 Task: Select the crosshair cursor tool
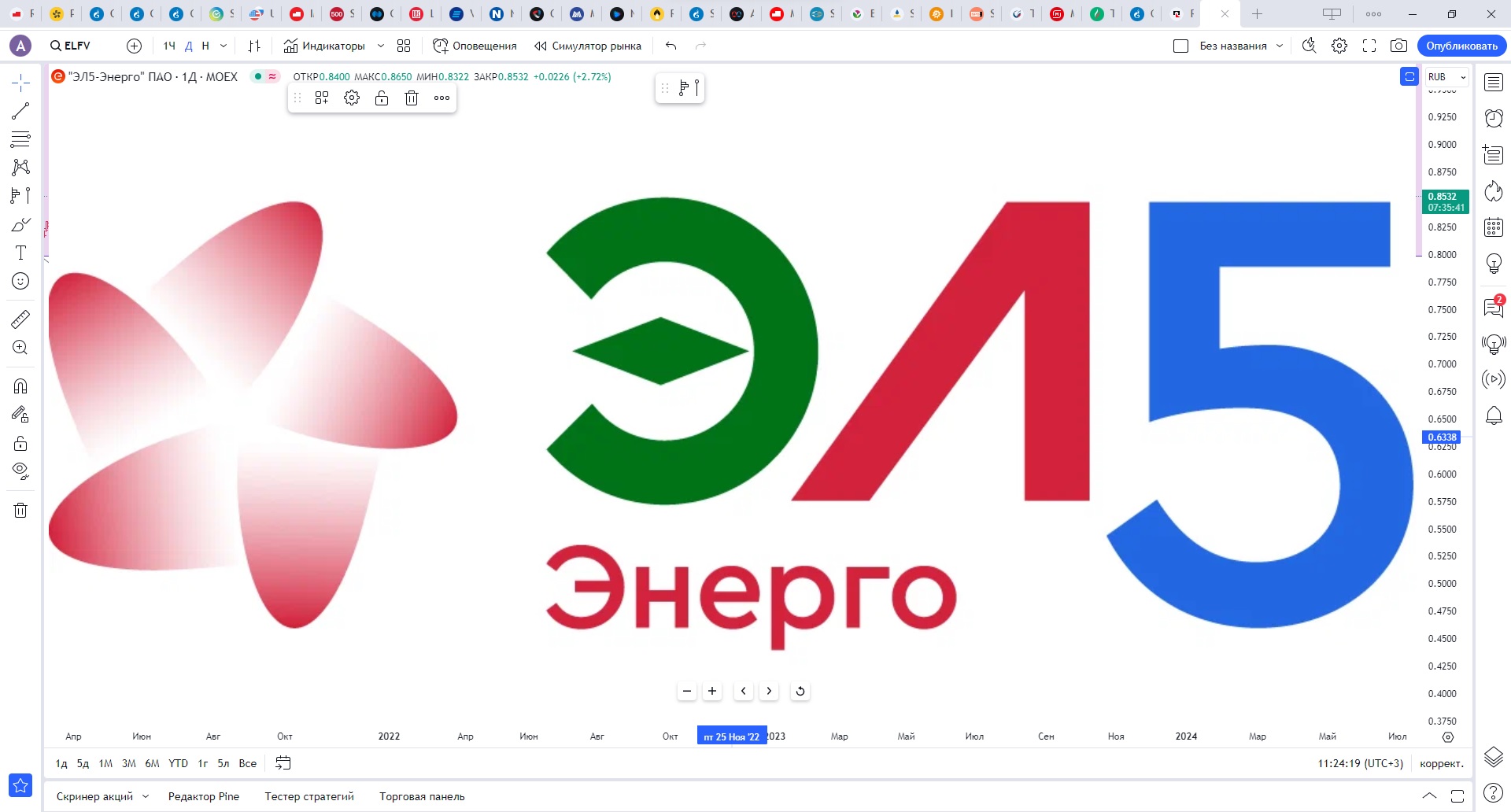(x=20, y=83)
